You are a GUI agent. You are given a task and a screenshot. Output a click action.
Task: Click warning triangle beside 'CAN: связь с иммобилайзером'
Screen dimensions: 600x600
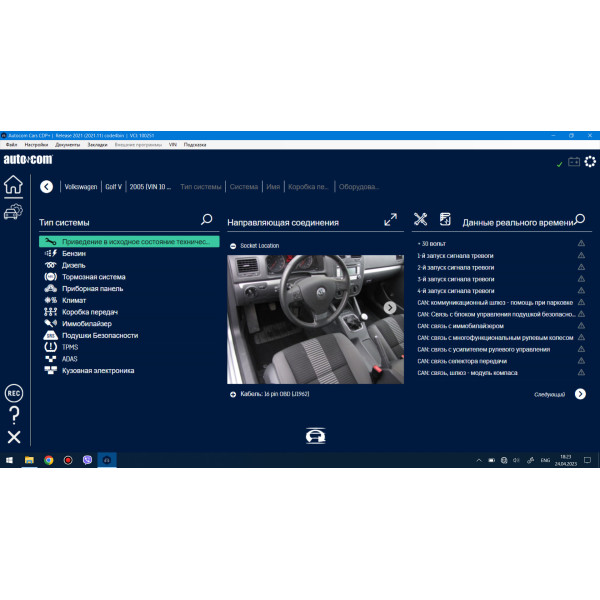(581, 326)
